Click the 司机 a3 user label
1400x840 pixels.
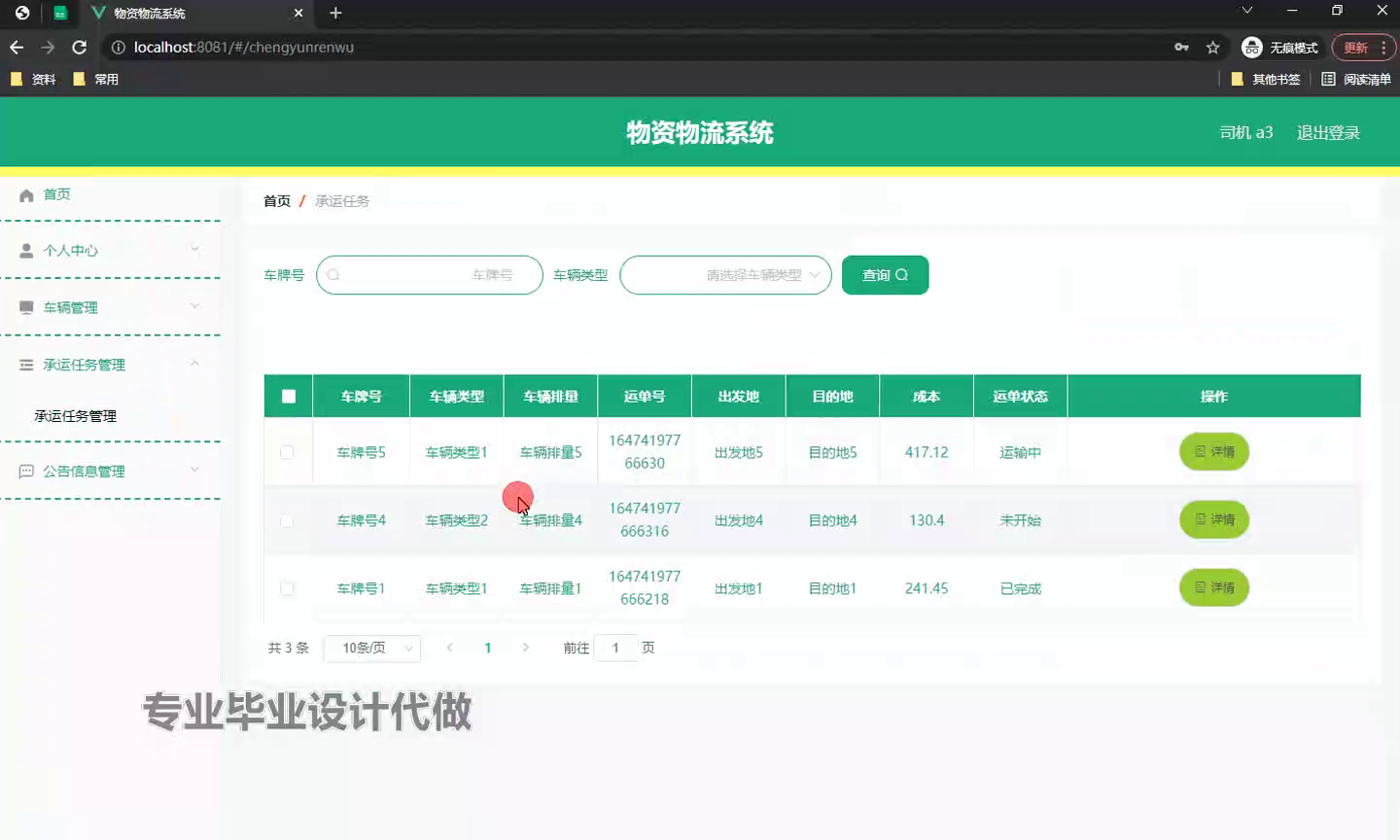click(1246, 132)
